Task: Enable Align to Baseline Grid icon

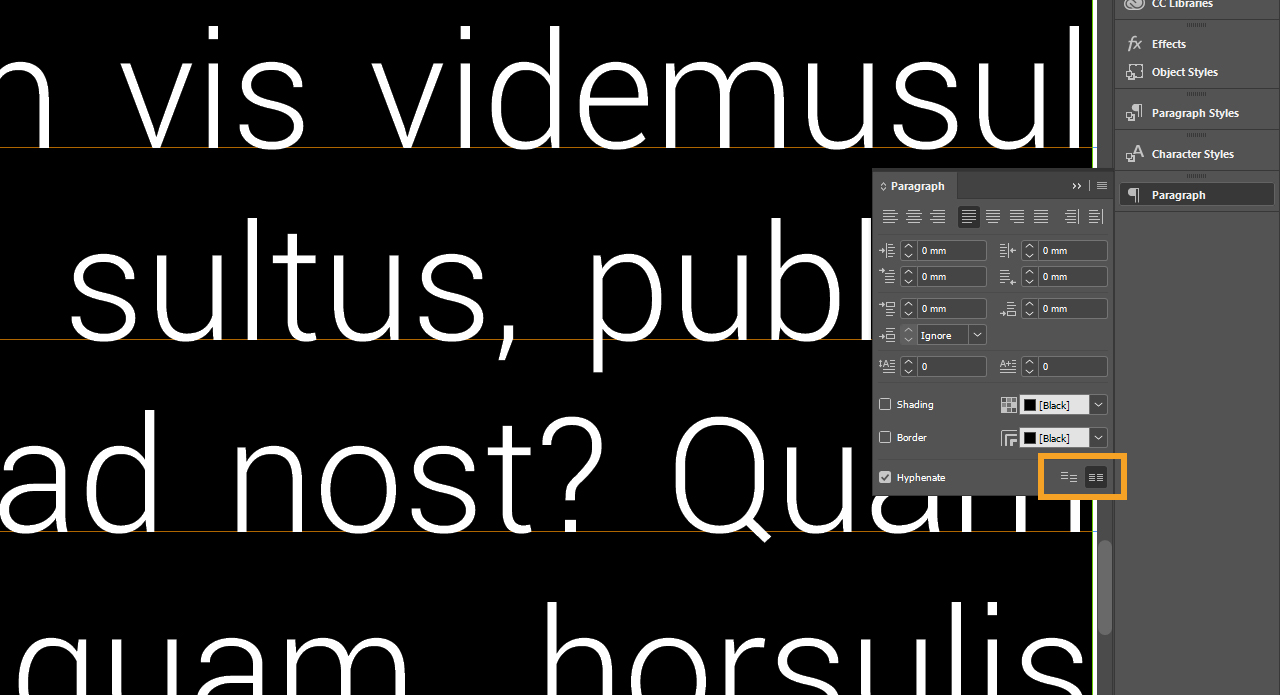Action: 1096,477
